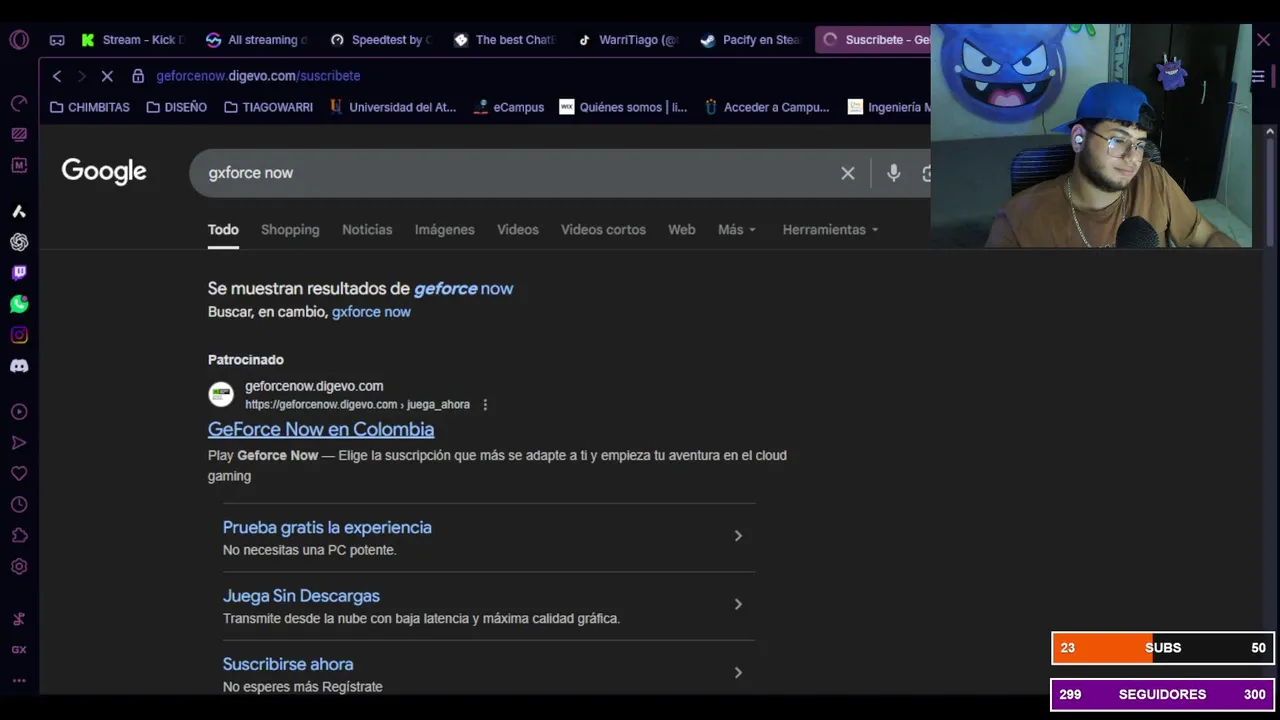Open the Extensions puzzle sidebar icon
This screenshot has height=720, width=1280.
tap(19, 536)
